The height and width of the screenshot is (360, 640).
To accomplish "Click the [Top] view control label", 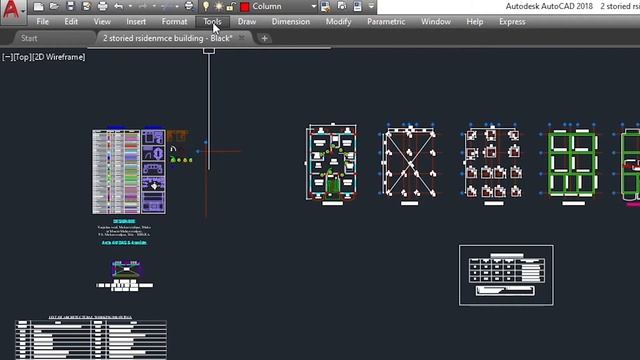I will coord(22,57).
